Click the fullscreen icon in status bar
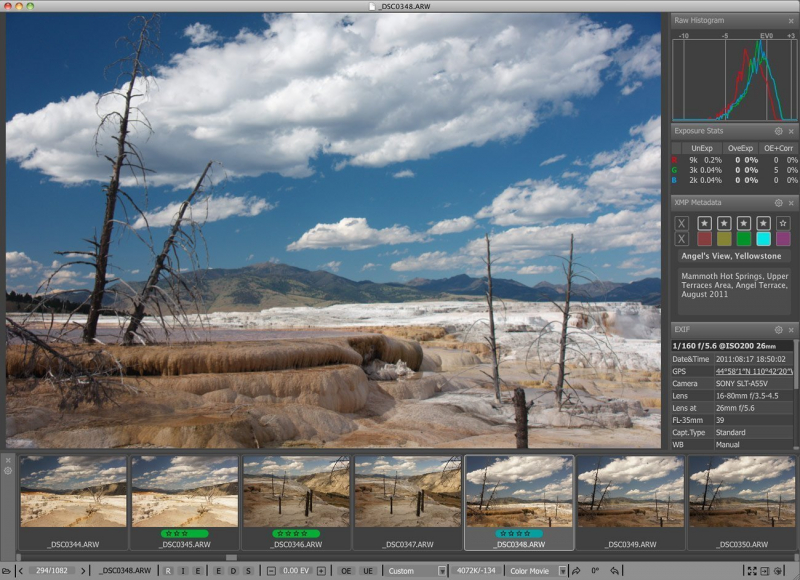This screenshot has width=800, height=580. [x=751, y=571]
